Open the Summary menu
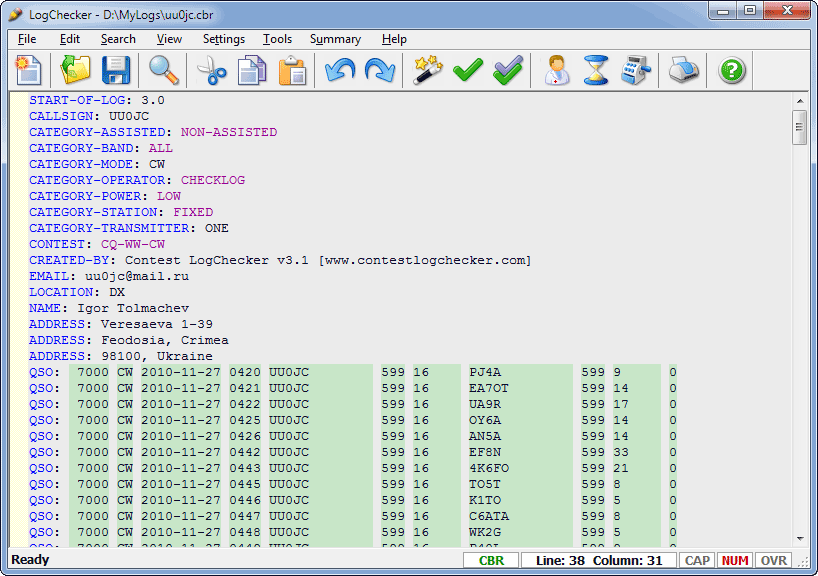Viewport: 818px width, 576px height. click(335, 39)
